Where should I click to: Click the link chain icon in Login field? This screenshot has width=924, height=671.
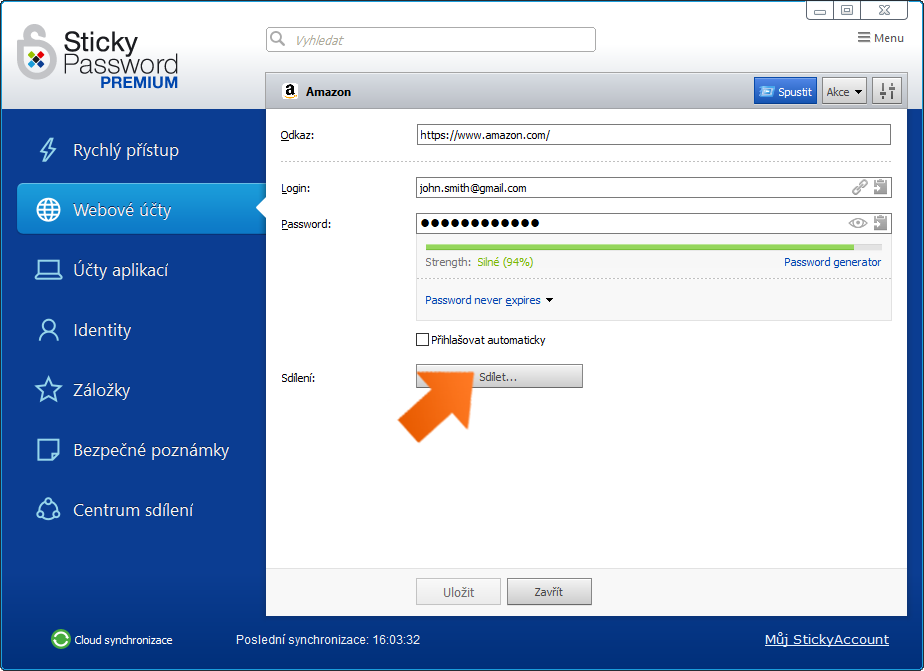(860, 188)
